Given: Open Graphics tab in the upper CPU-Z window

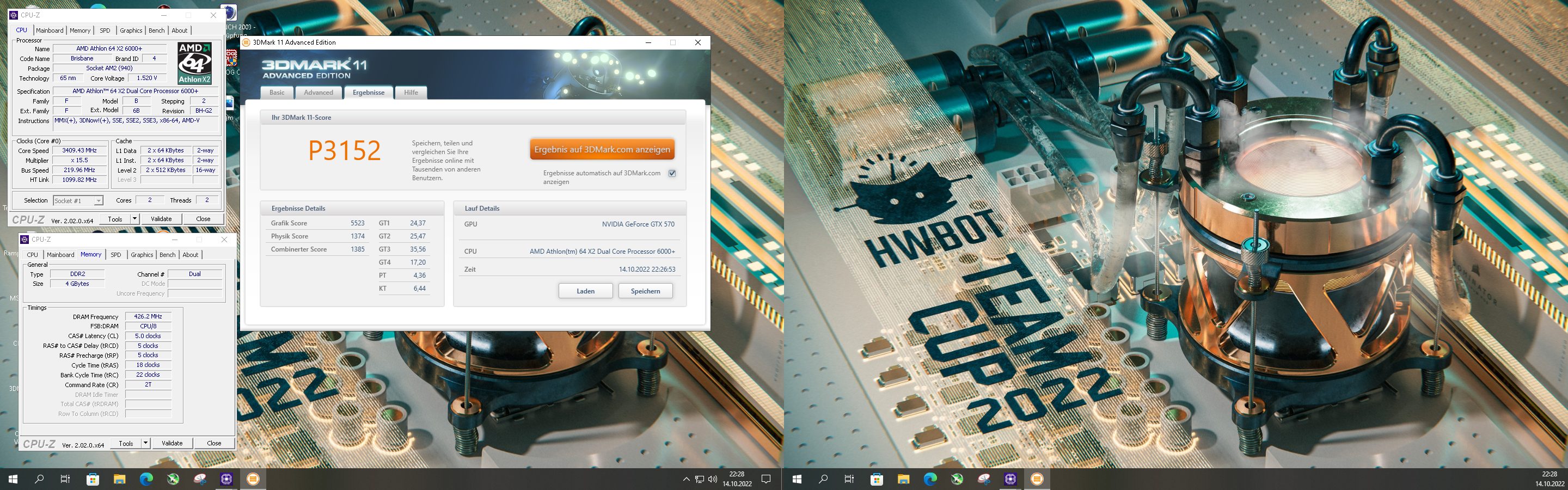Looking at the screenshot, I should (131, 30).
